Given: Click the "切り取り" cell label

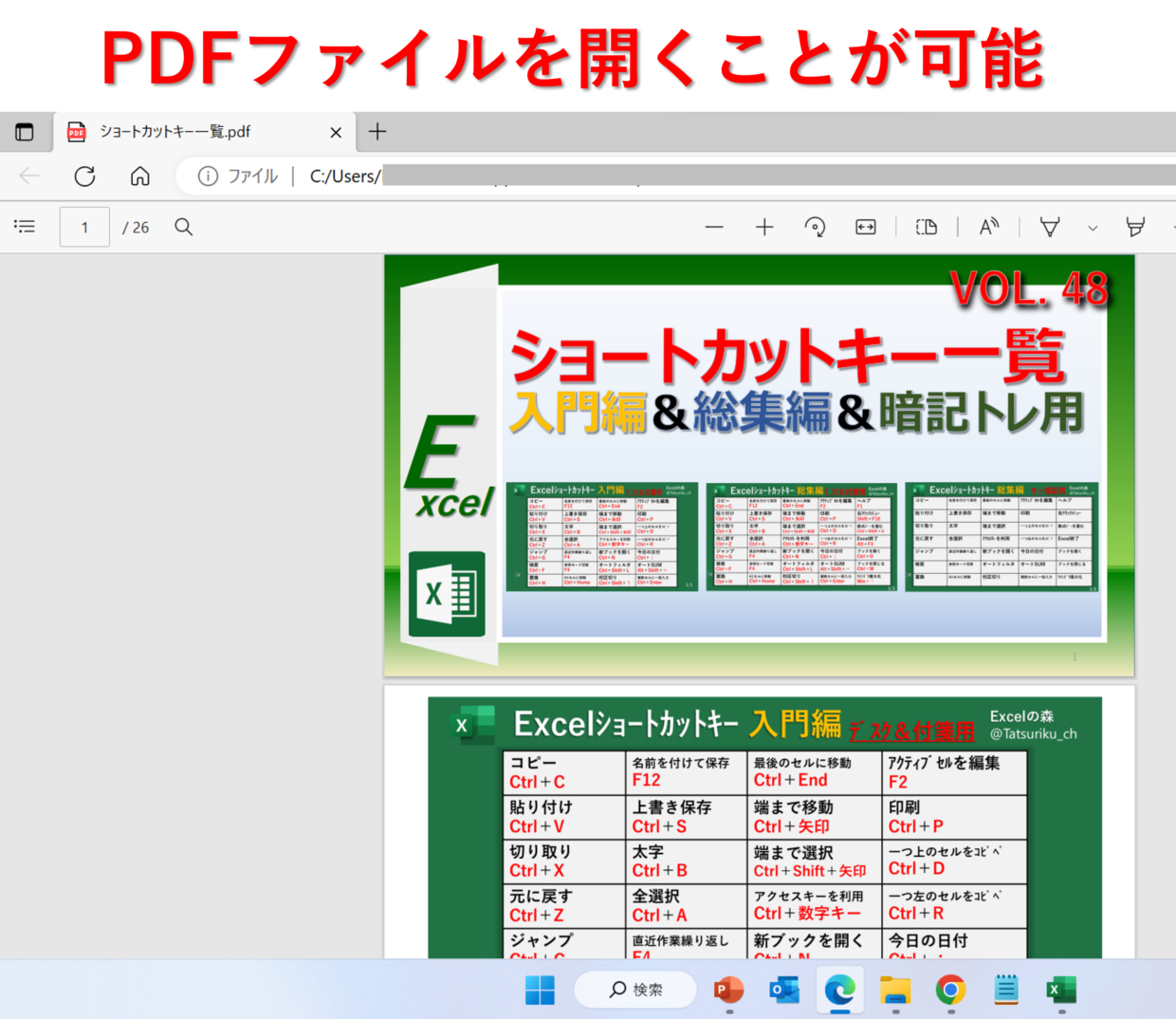Looking at the screenshot, I should 541,851.
